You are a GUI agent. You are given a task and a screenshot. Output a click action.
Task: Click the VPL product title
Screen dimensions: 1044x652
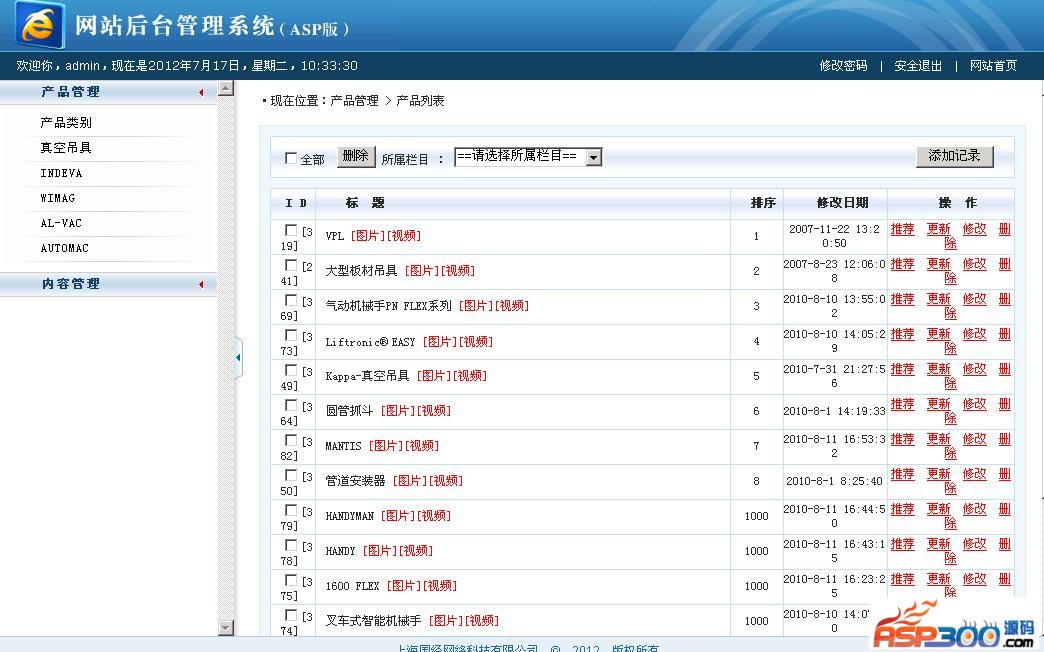coord(334,236)
